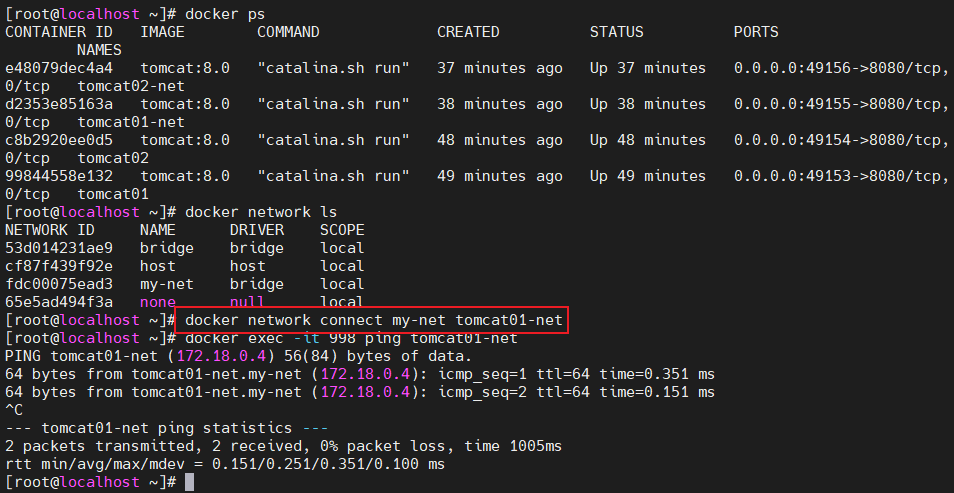Click the cursor at the final prompt
Viewport: 954px width, 493px height.
pyautogui.click(x=190, y=482)
